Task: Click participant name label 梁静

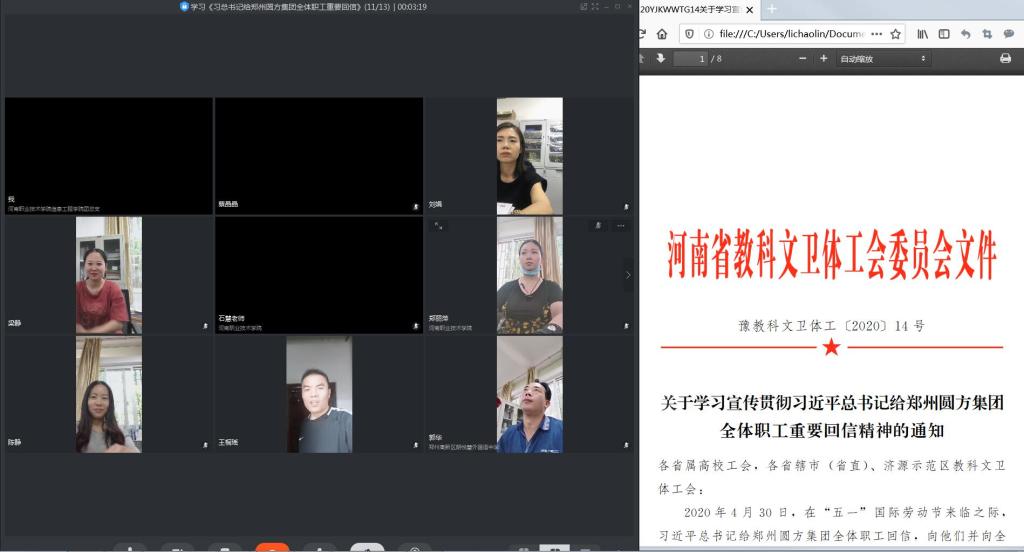Action: [x=14, y=323]
